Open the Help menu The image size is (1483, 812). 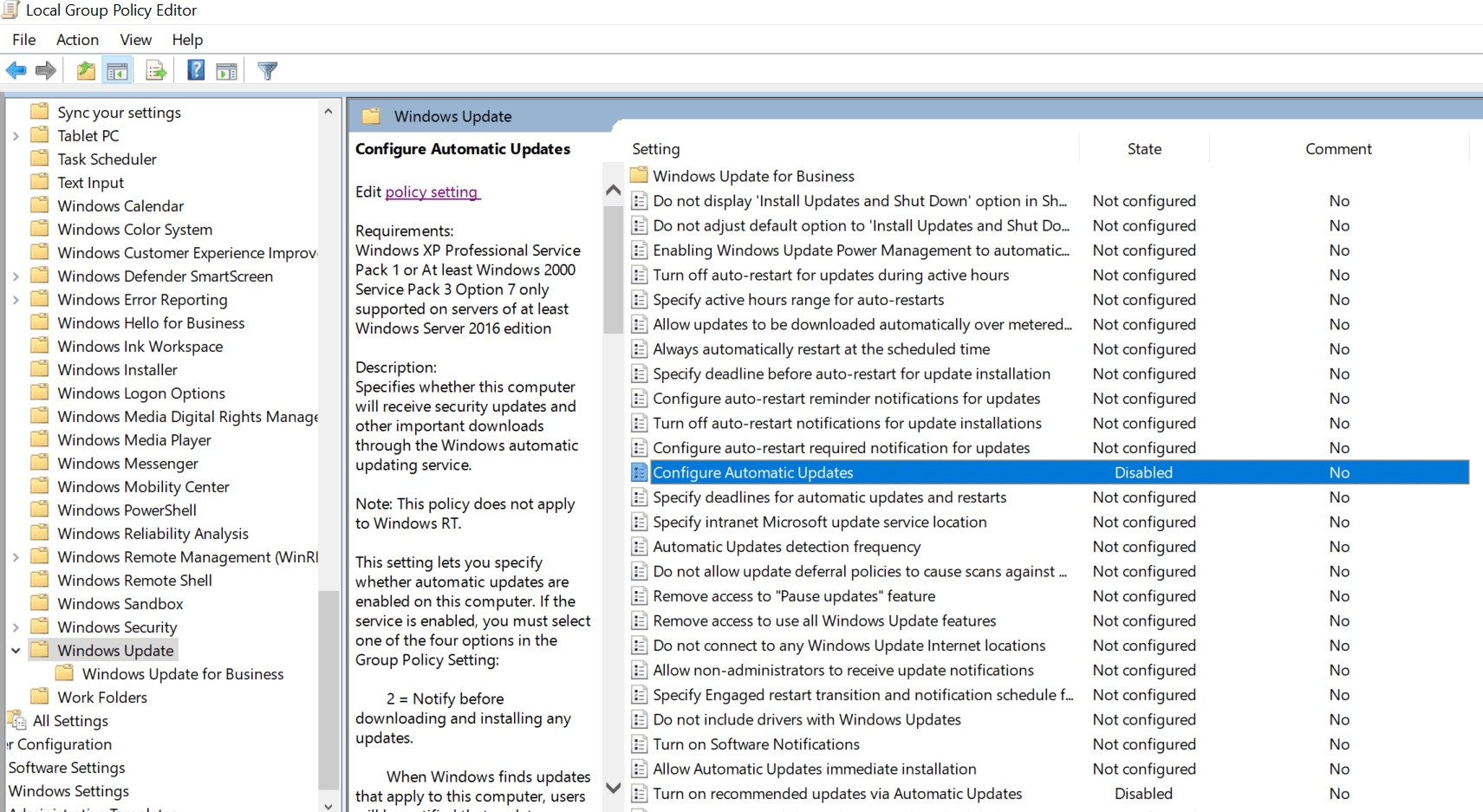tap(187, 40)
